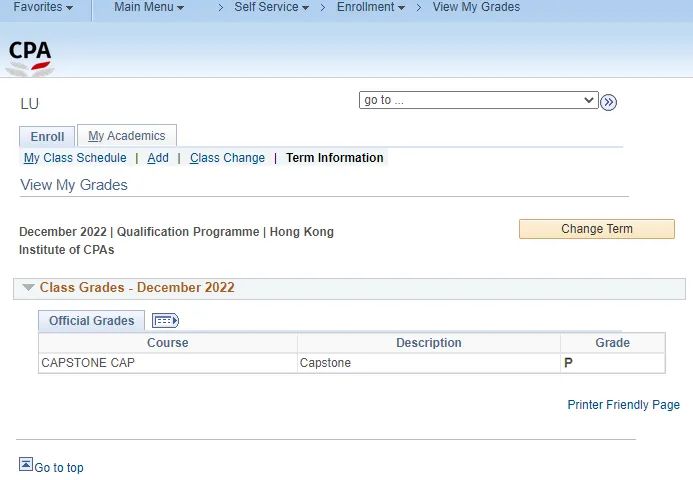This screenshot has width=693, height=480.
Task: Click the Description column header
Action: click(x=429, y=343)
